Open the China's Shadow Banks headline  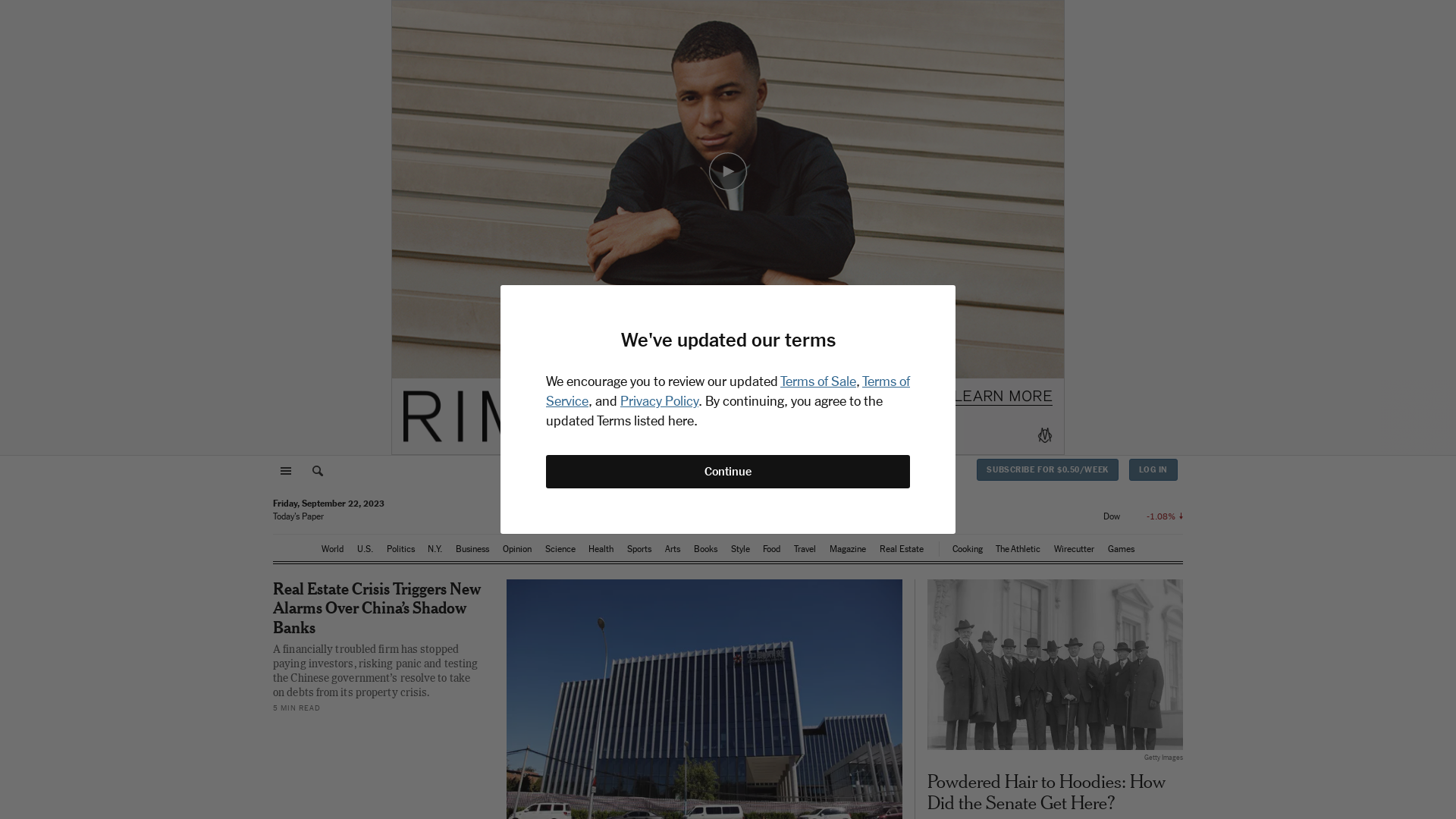[377, 608]
